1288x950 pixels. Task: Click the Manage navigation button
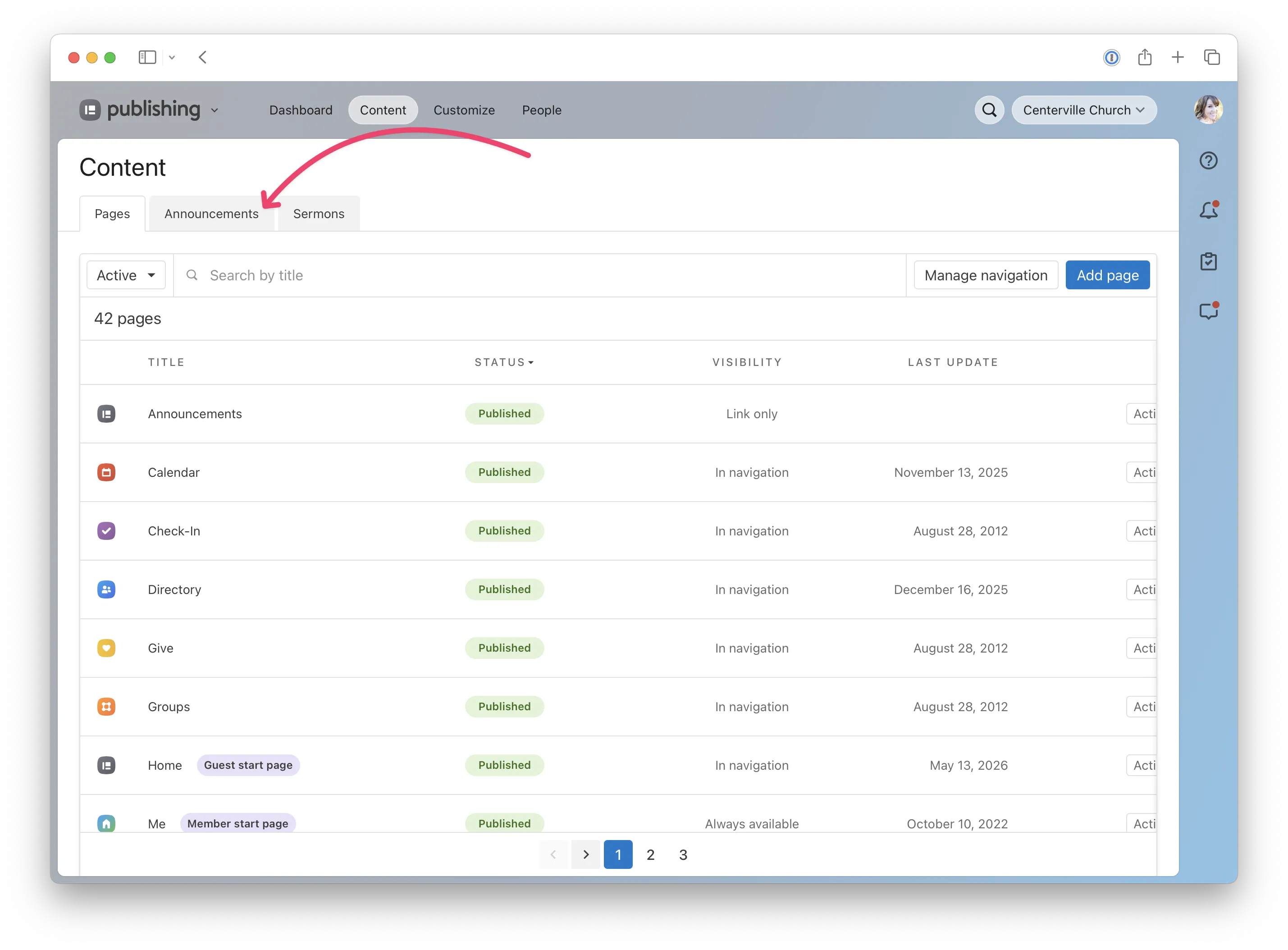986,275
